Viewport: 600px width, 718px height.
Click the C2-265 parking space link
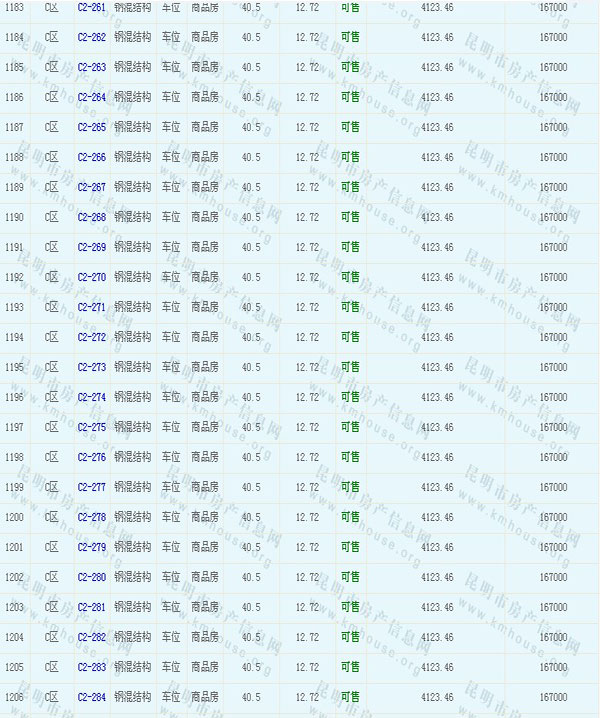click(x=91, y=128)
